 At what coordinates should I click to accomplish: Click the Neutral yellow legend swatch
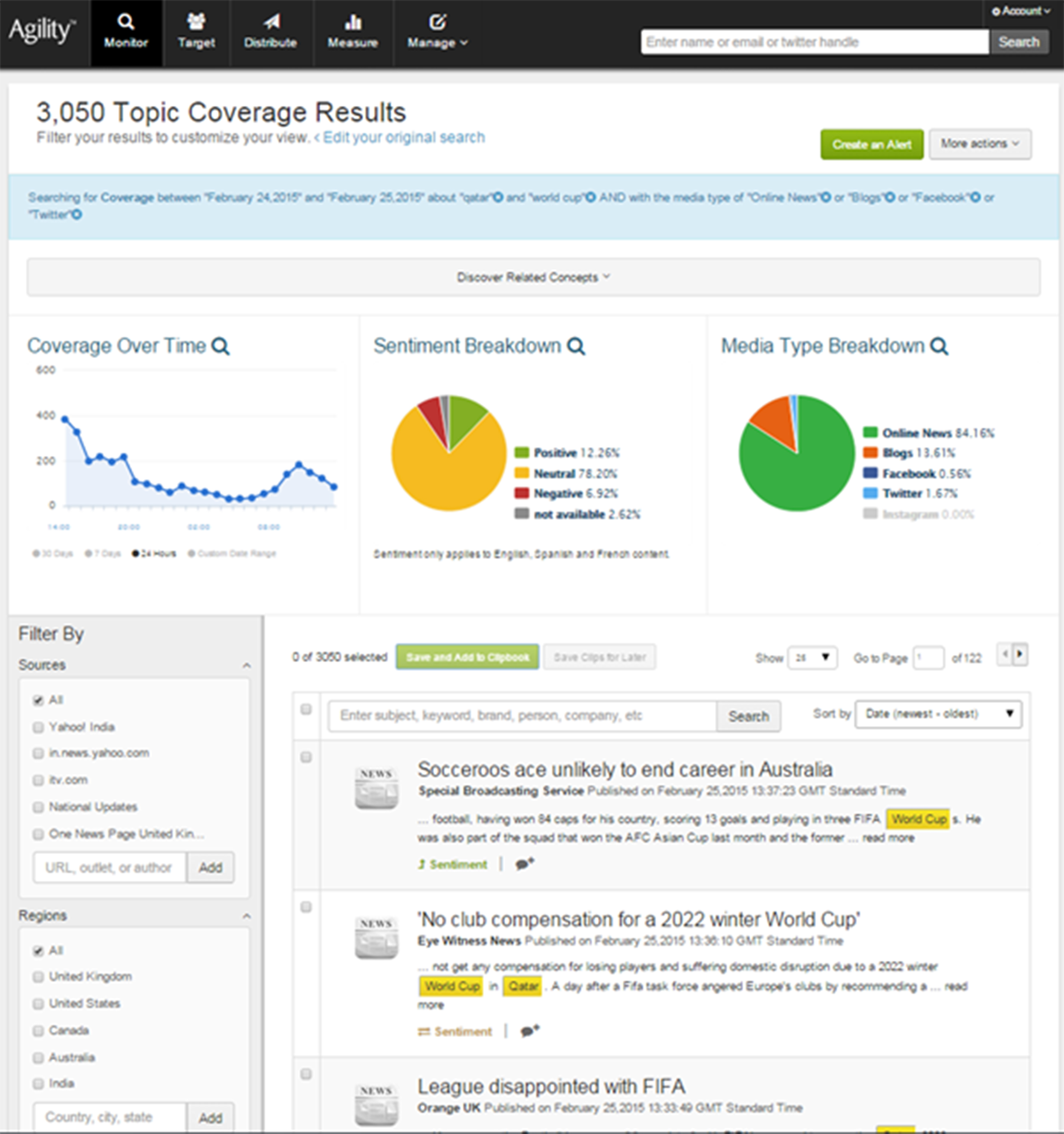521,473
